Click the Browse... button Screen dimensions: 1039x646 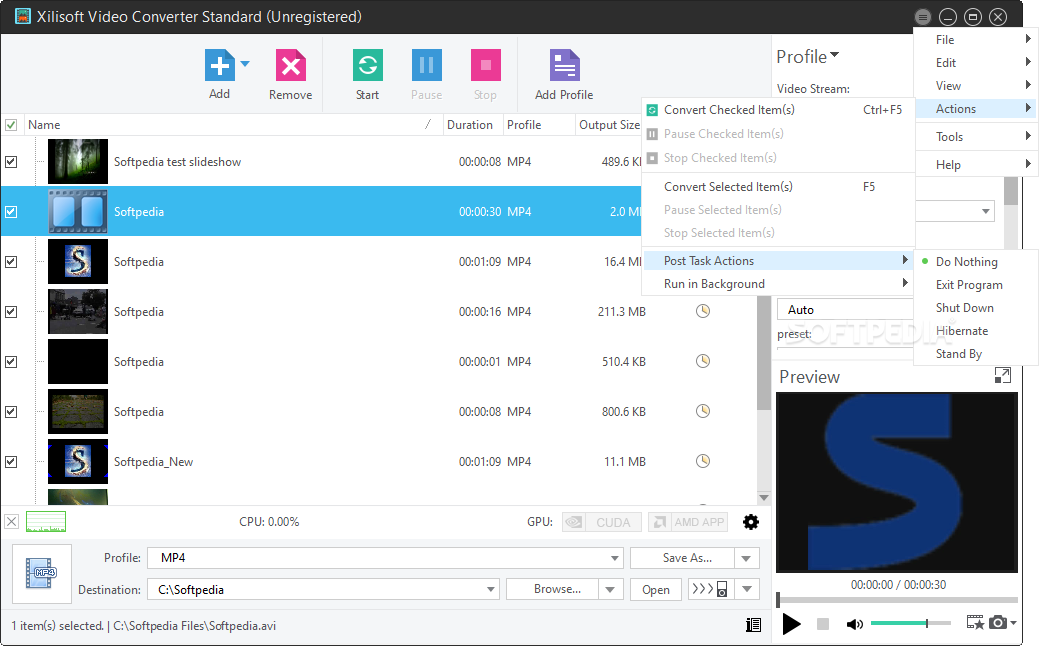[553, 589]
